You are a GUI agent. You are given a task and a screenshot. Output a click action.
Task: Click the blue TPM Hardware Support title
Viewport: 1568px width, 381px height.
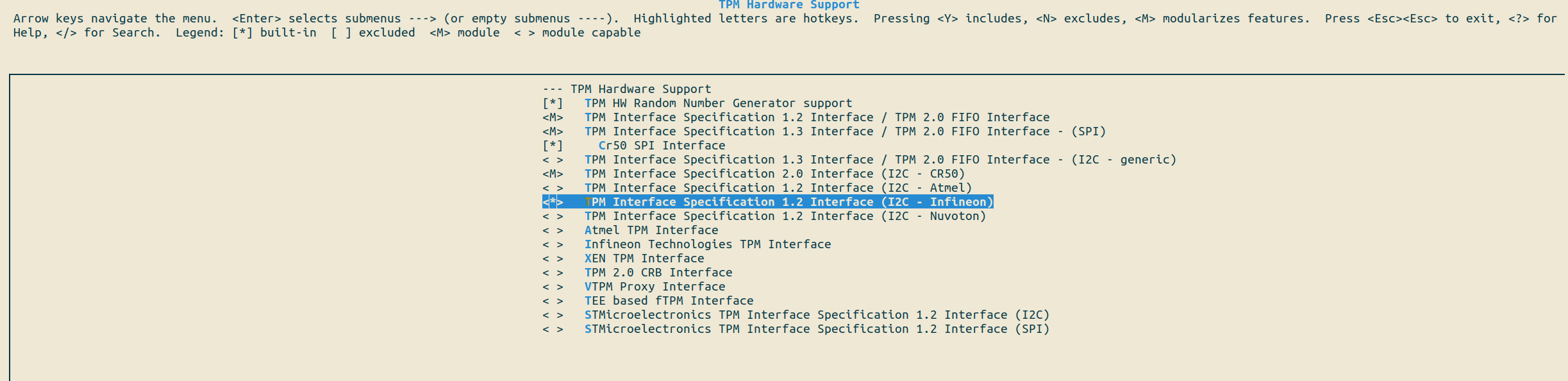click(788, 5)
